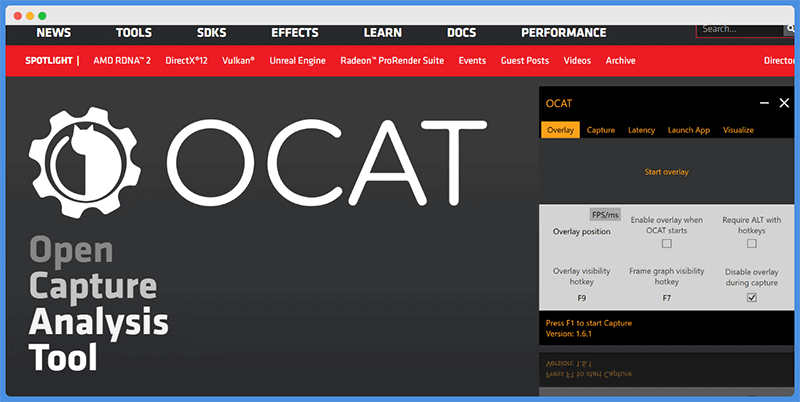Click the OCAT window title

click(x=559, y=104)
